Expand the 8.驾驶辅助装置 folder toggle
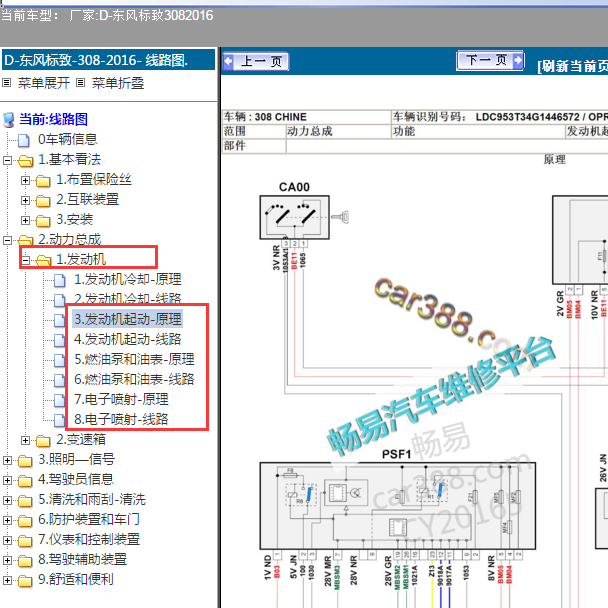Image resolution: width=608 pixels, height=608 pixels. point(7,560)
